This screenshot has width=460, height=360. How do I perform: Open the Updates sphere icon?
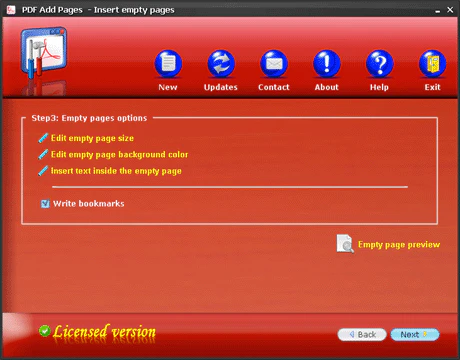pyautogui.click(x=221, y=63)
